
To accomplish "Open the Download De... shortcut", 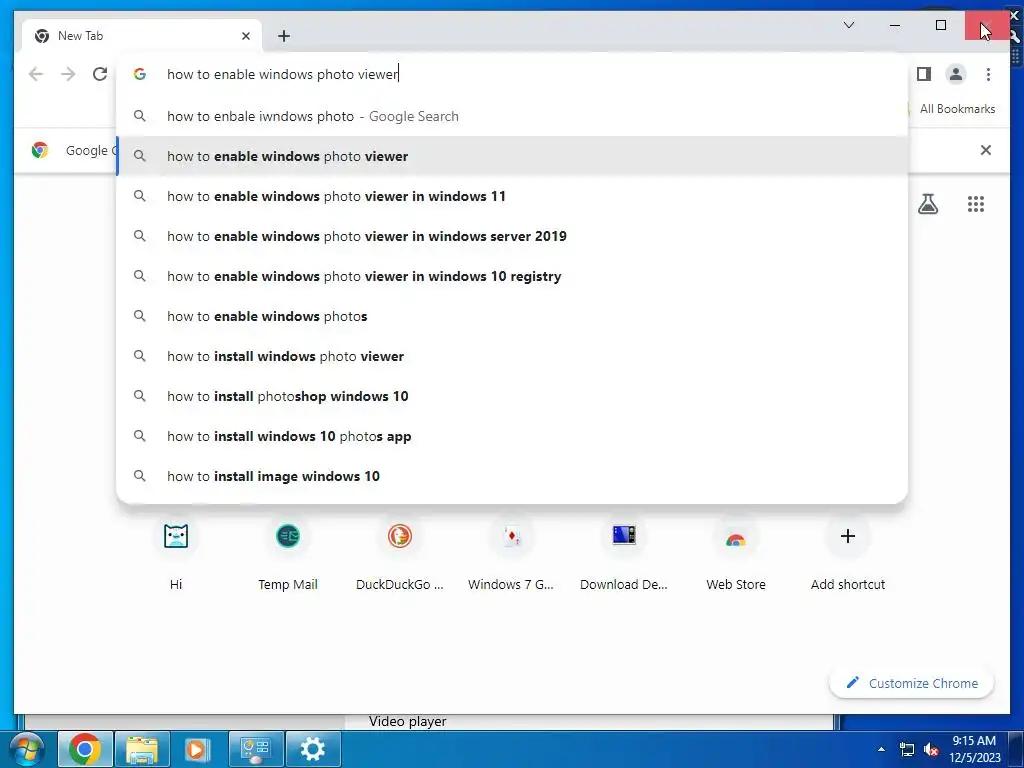I will pyautogui.click(x=624, y=554).
